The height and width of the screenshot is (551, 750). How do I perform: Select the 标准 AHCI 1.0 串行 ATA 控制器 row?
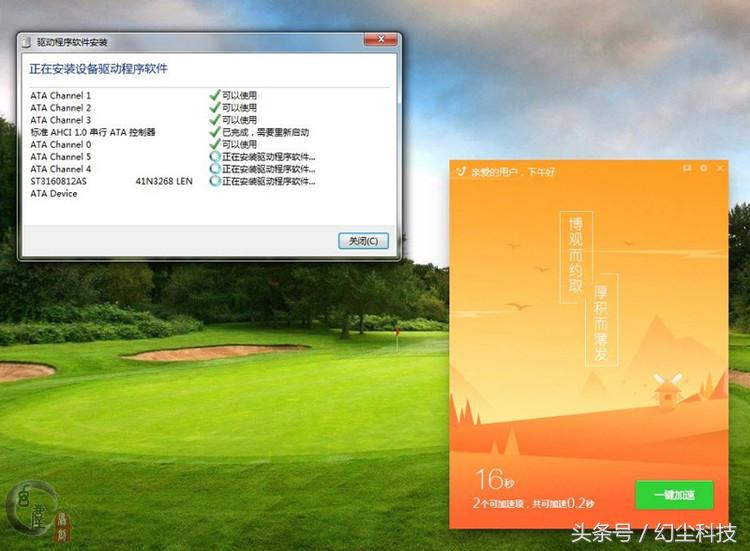172,132
